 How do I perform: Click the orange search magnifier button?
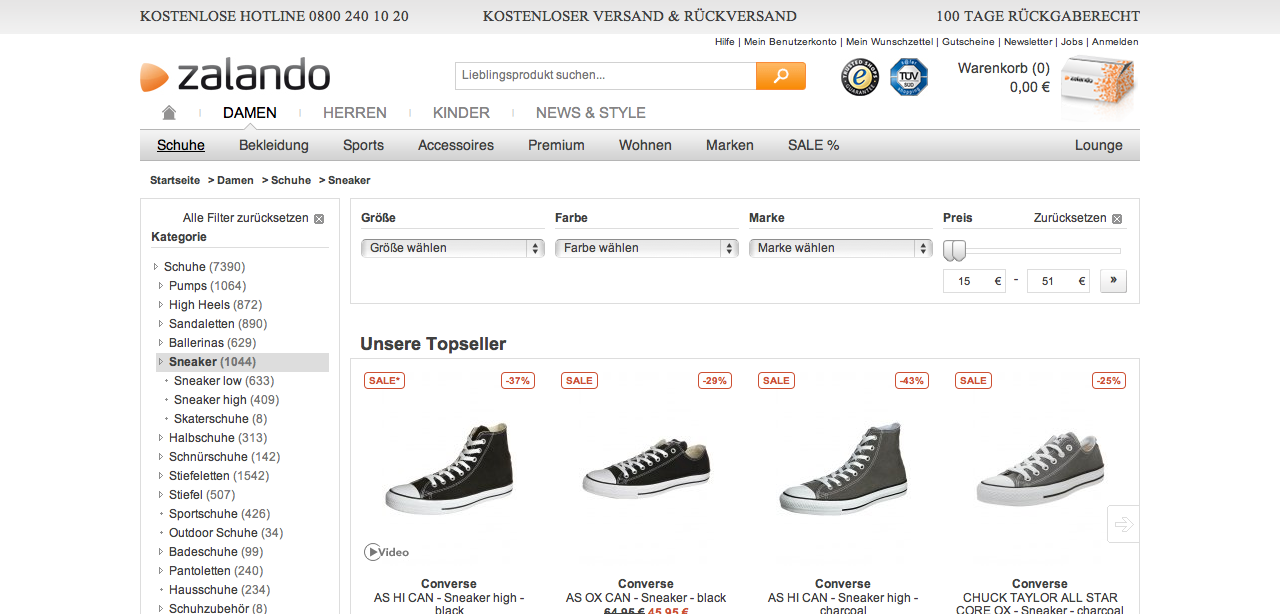coord(780,76)
